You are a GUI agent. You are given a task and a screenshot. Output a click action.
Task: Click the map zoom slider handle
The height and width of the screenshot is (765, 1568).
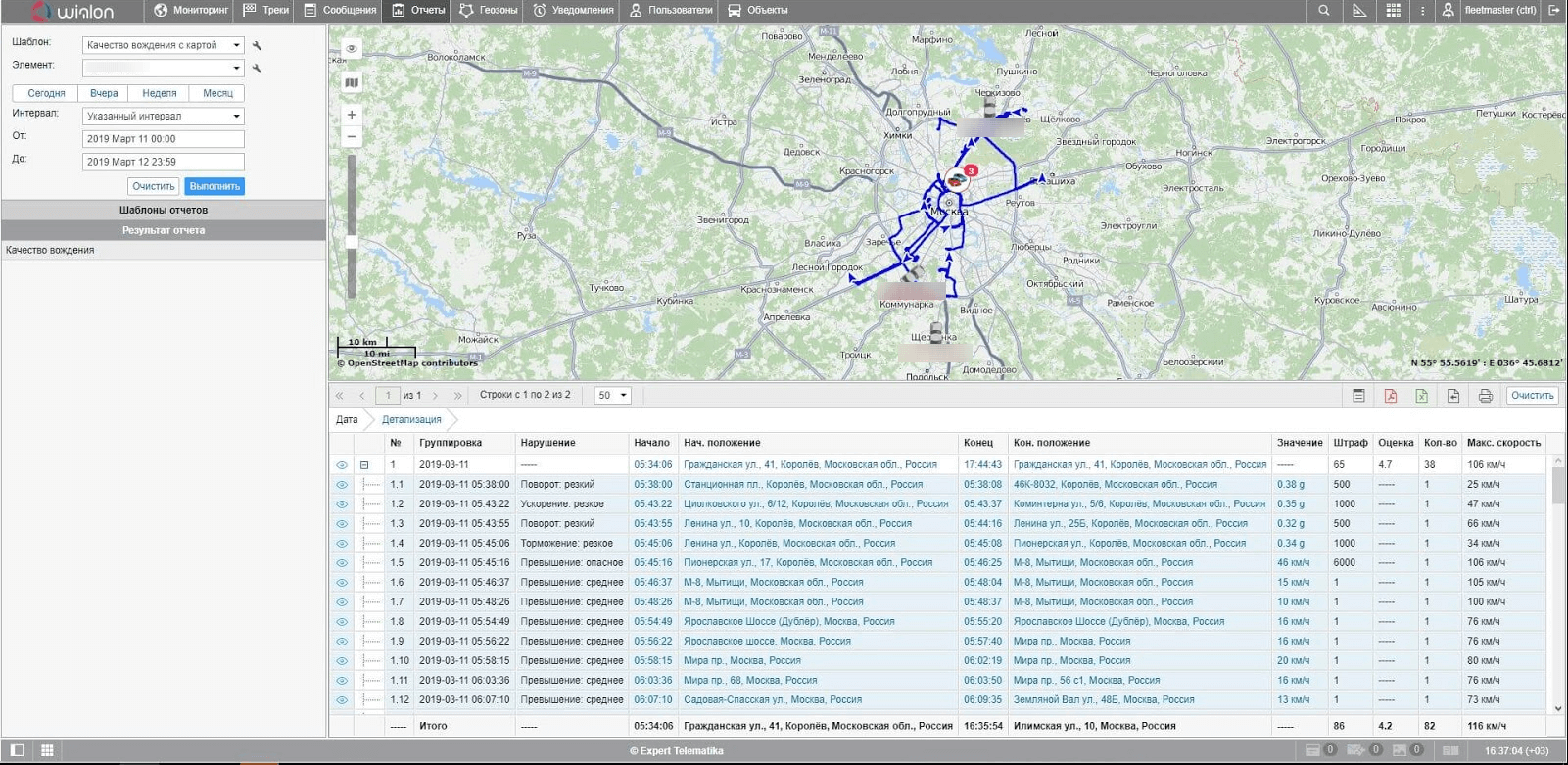pos(352,241)
